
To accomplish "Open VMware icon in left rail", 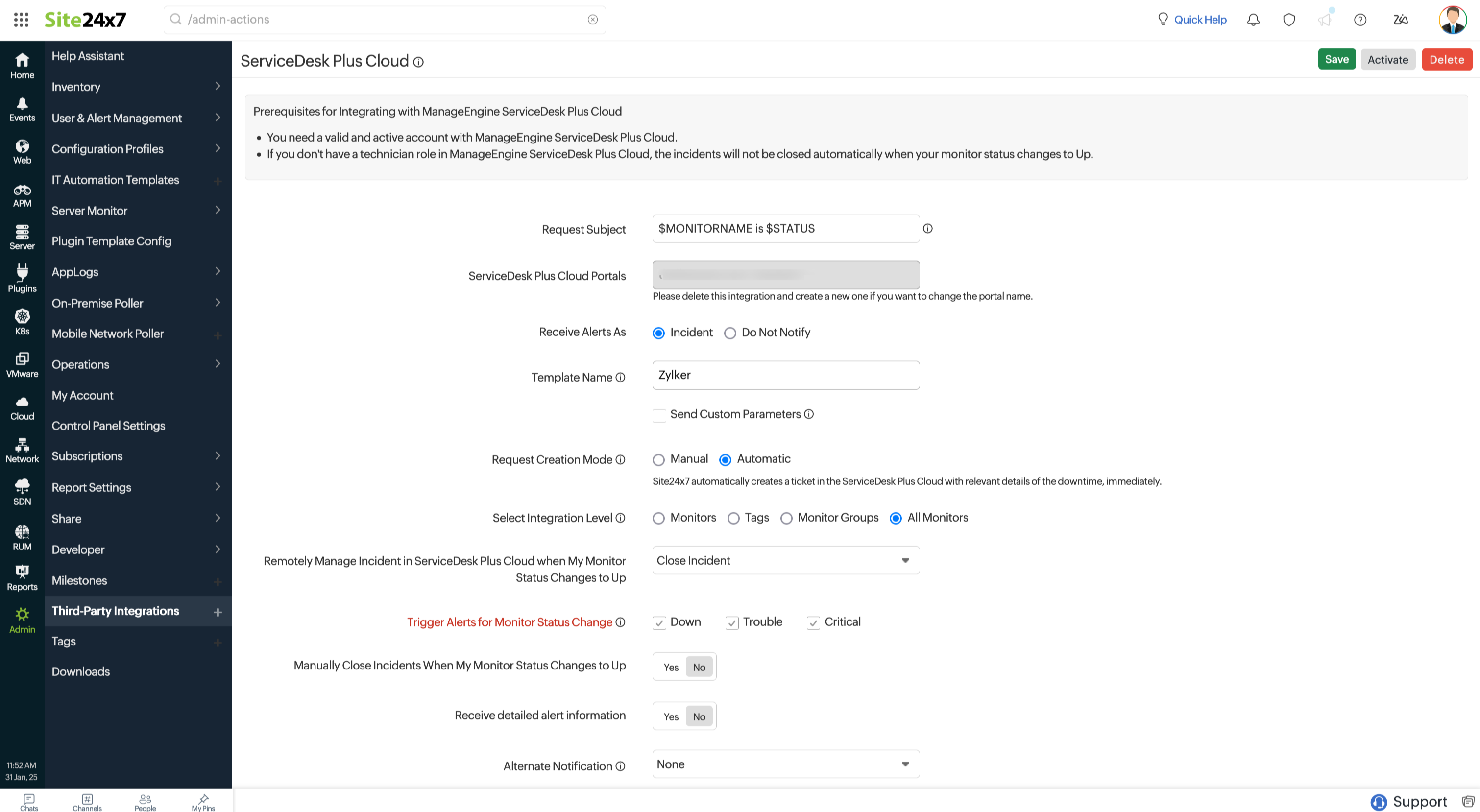I will click(22, 365).
